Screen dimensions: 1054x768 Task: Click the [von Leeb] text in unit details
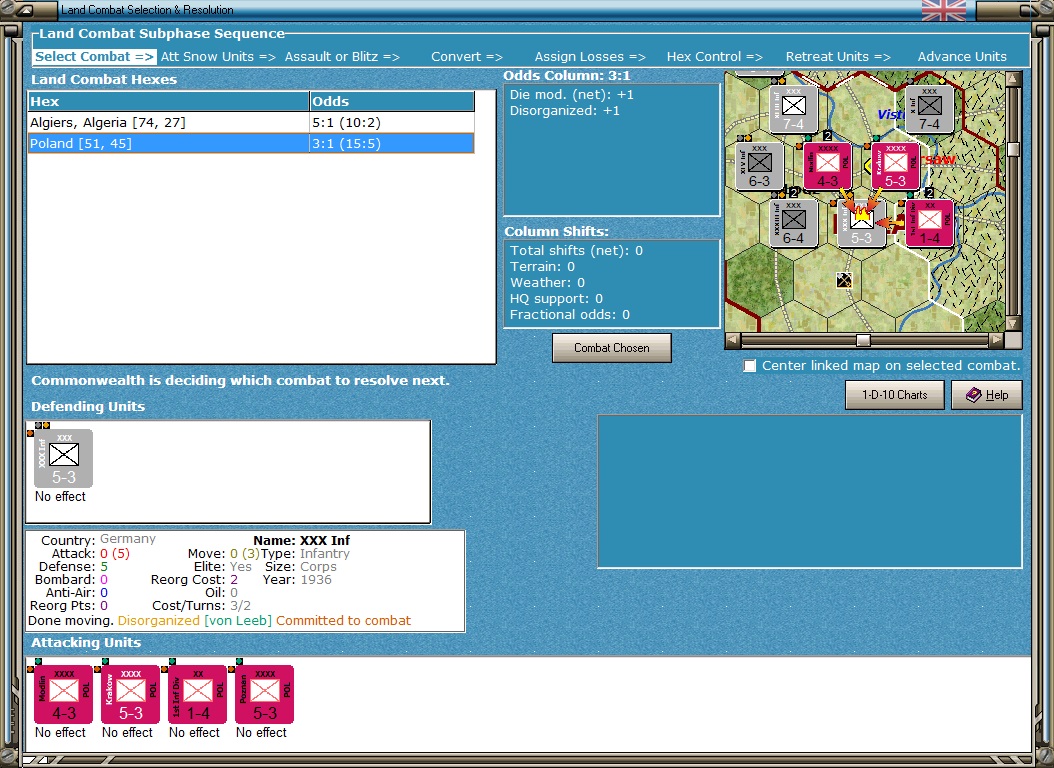click(x=238, y=620)
